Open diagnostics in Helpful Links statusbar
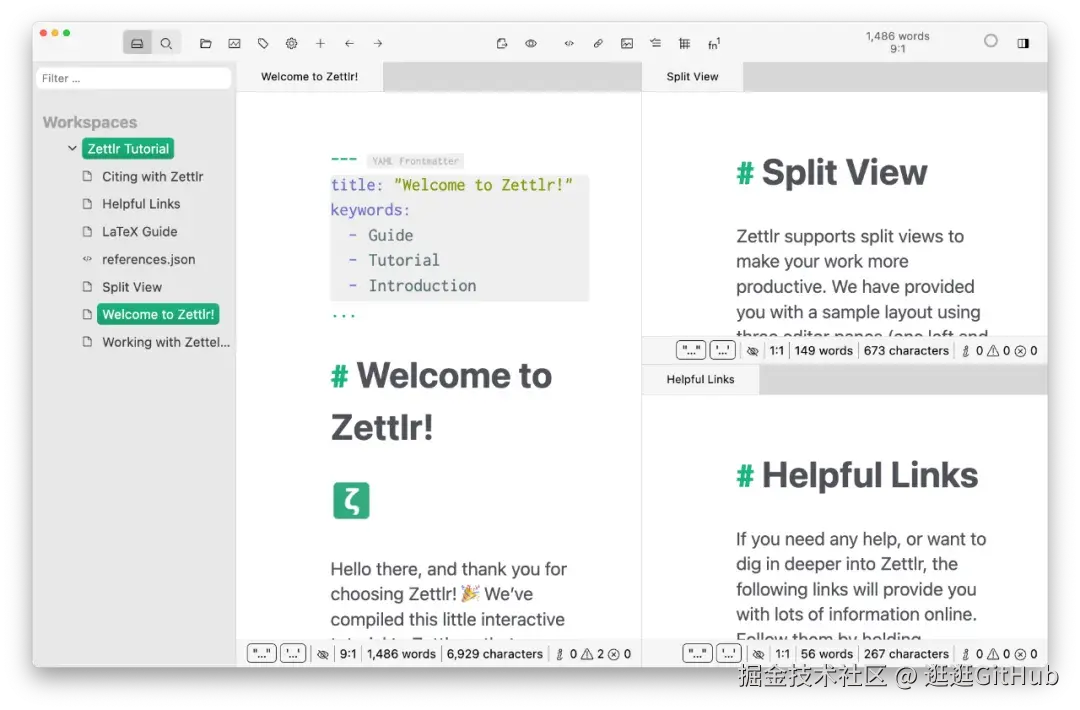 click(x=999, y=654)
